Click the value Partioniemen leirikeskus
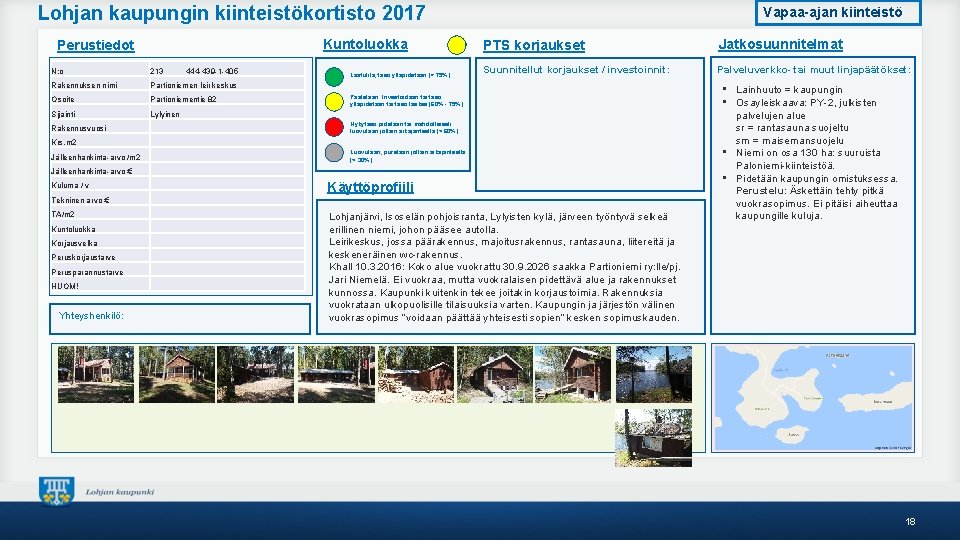The image size is (960, 540). [x=193, y=85]
